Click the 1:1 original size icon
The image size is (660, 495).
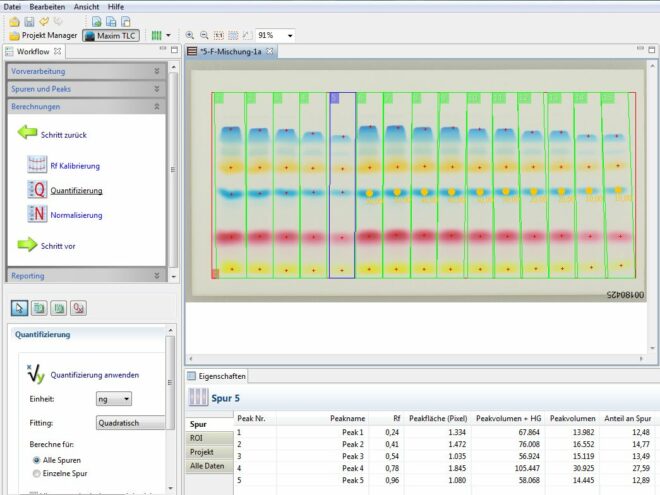click(x=219, y=35)
